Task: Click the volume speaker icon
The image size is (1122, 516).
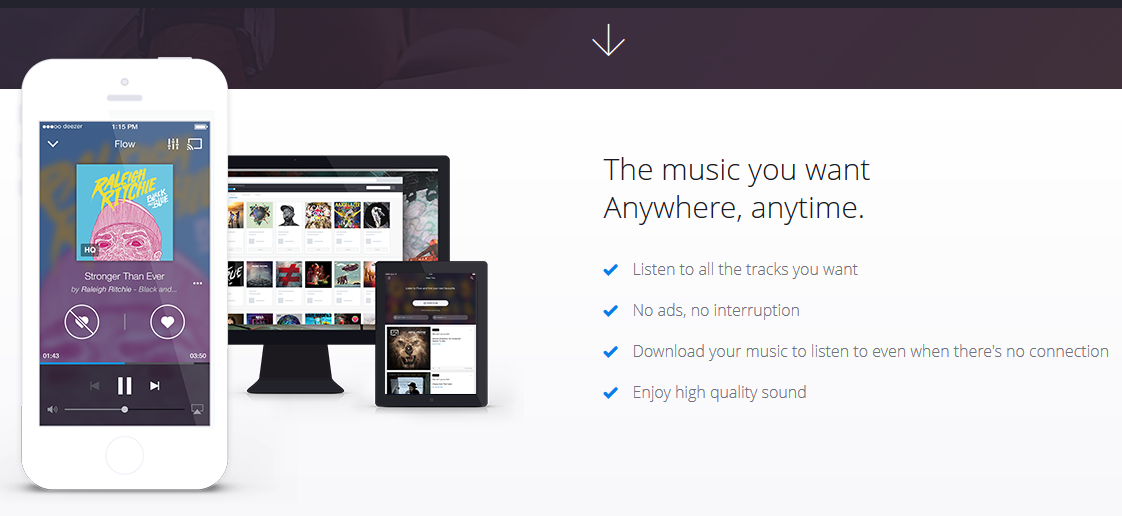Action: 52,409
